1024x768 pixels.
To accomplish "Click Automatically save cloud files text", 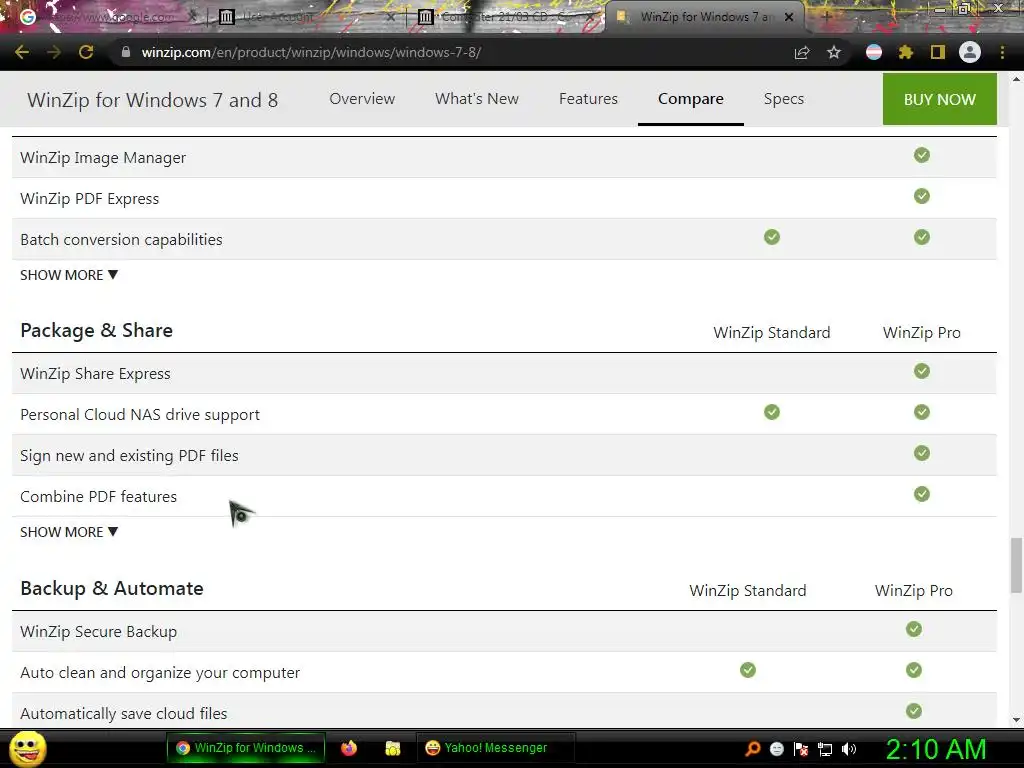I will pos(123,714).
